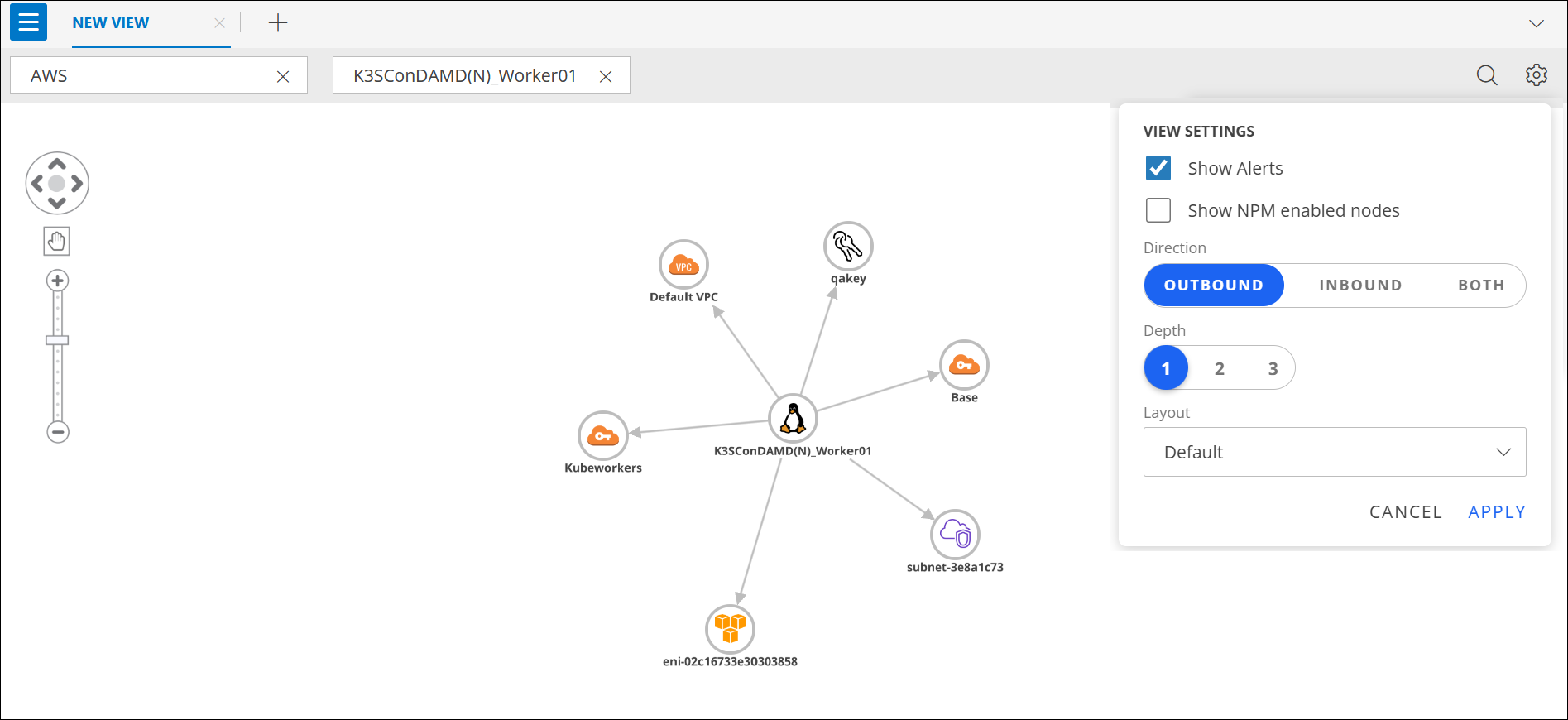This screenshot has width=1568, height=720.
Task: Open view settings gear icon
Action: (1537, 75)
